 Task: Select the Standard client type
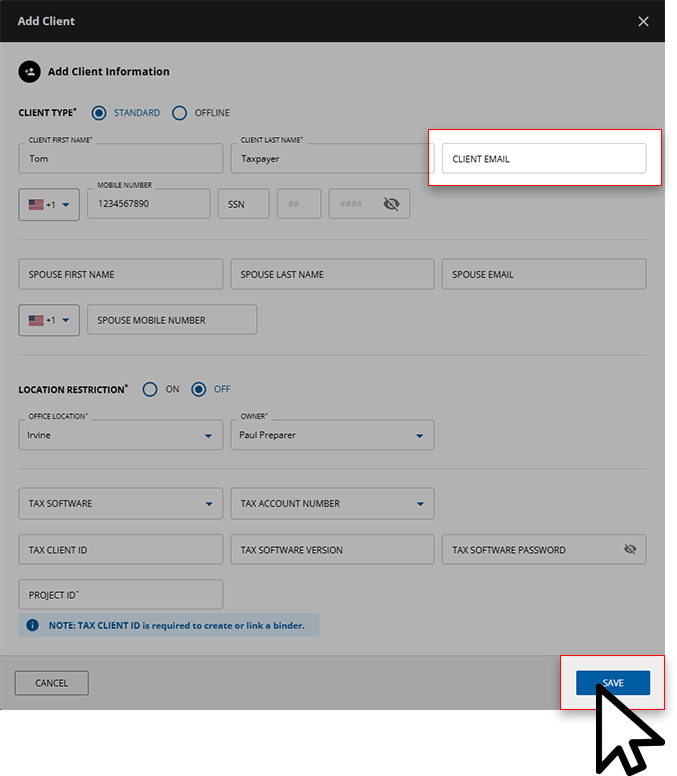(99, 113)
